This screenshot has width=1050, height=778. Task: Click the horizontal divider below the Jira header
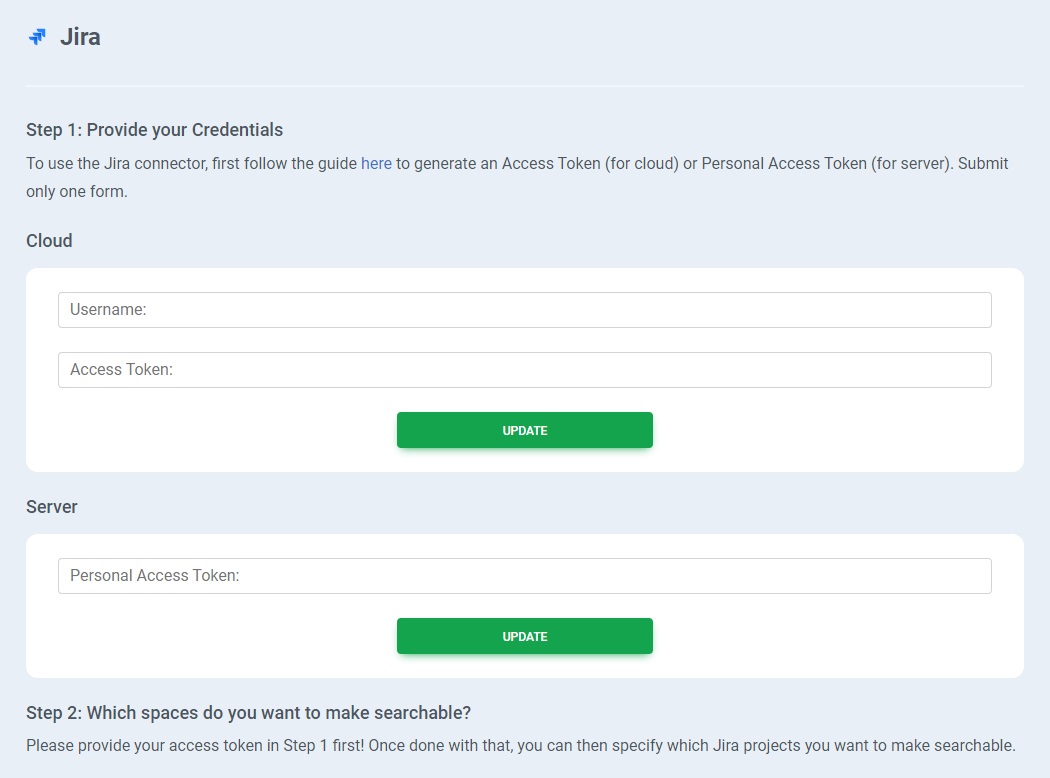(x=524, y=86)
